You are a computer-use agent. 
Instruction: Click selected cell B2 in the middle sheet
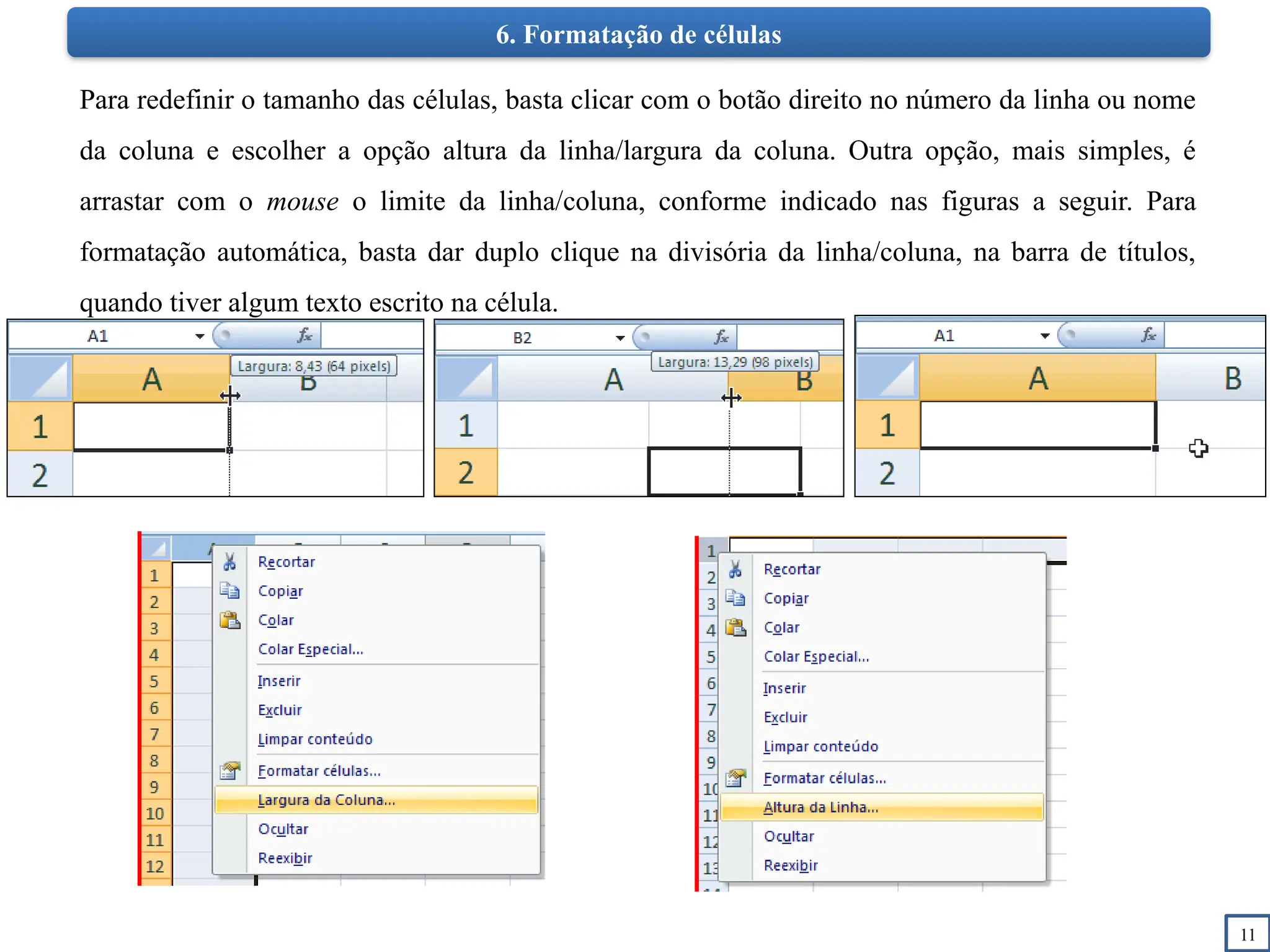[x=724, y=471]
